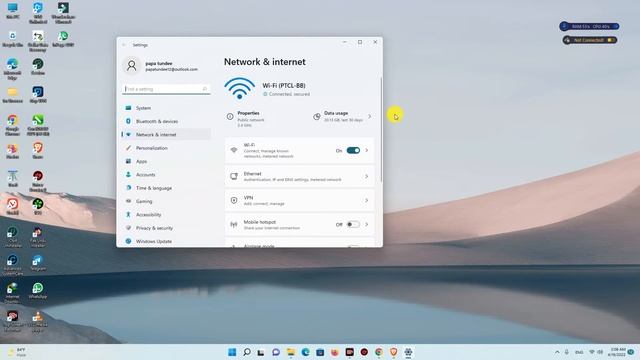Click the Settings gear in the taskbar

408,352
